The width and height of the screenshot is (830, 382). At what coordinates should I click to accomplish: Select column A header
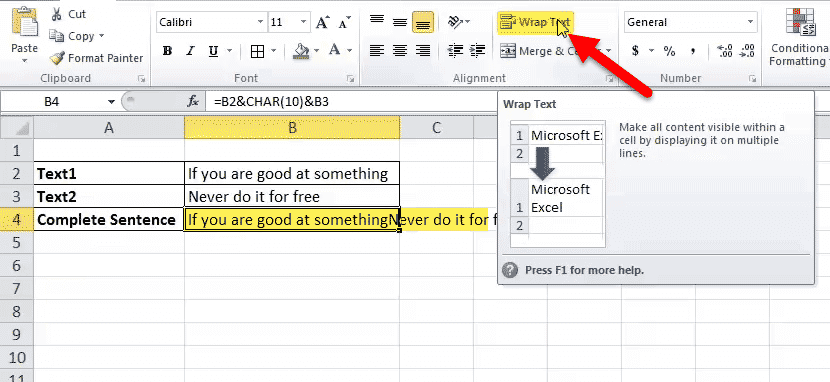pos(109,128)
